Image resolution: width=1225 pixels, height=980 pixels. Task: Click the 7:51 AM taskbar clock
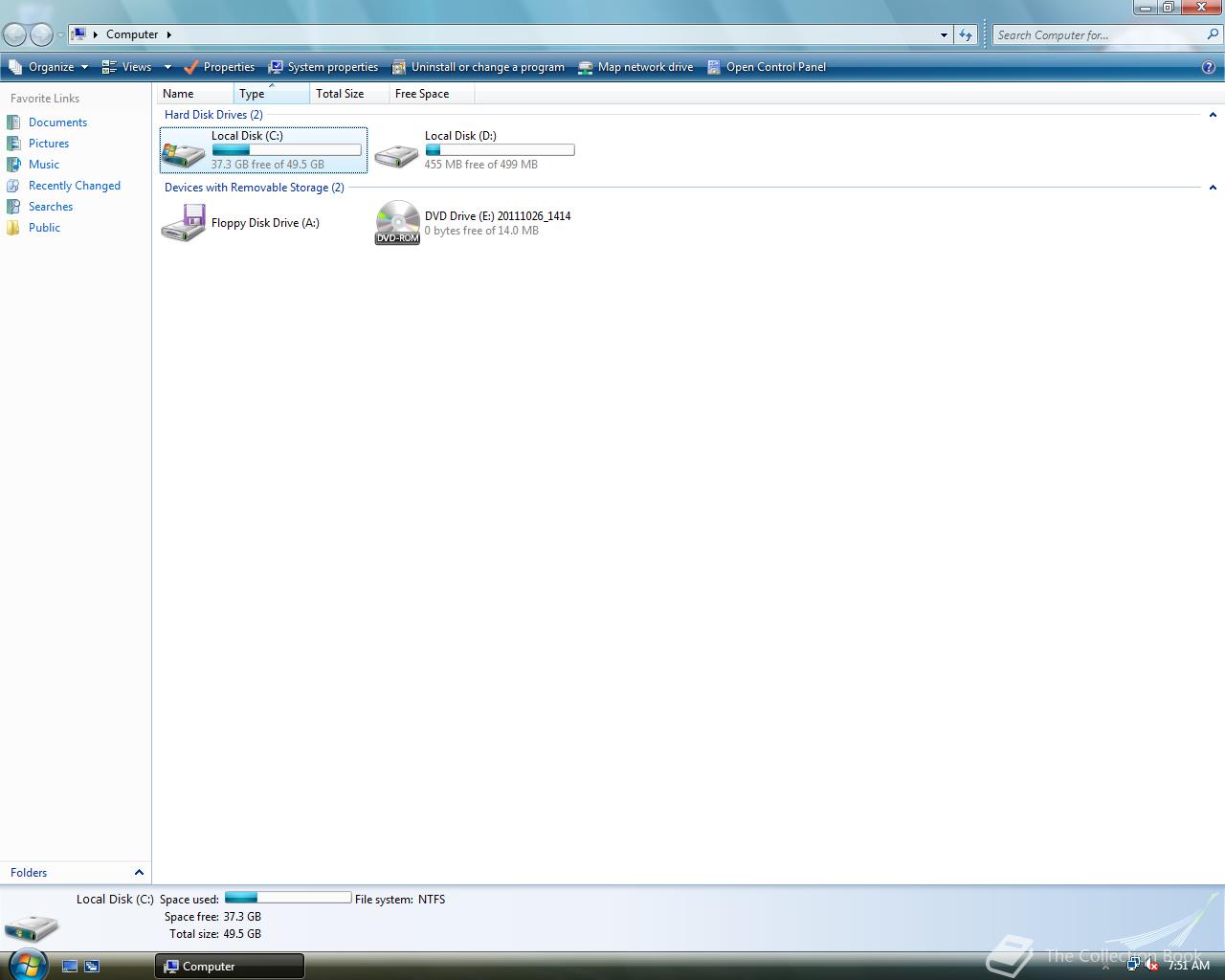[x=1189, y=966]
